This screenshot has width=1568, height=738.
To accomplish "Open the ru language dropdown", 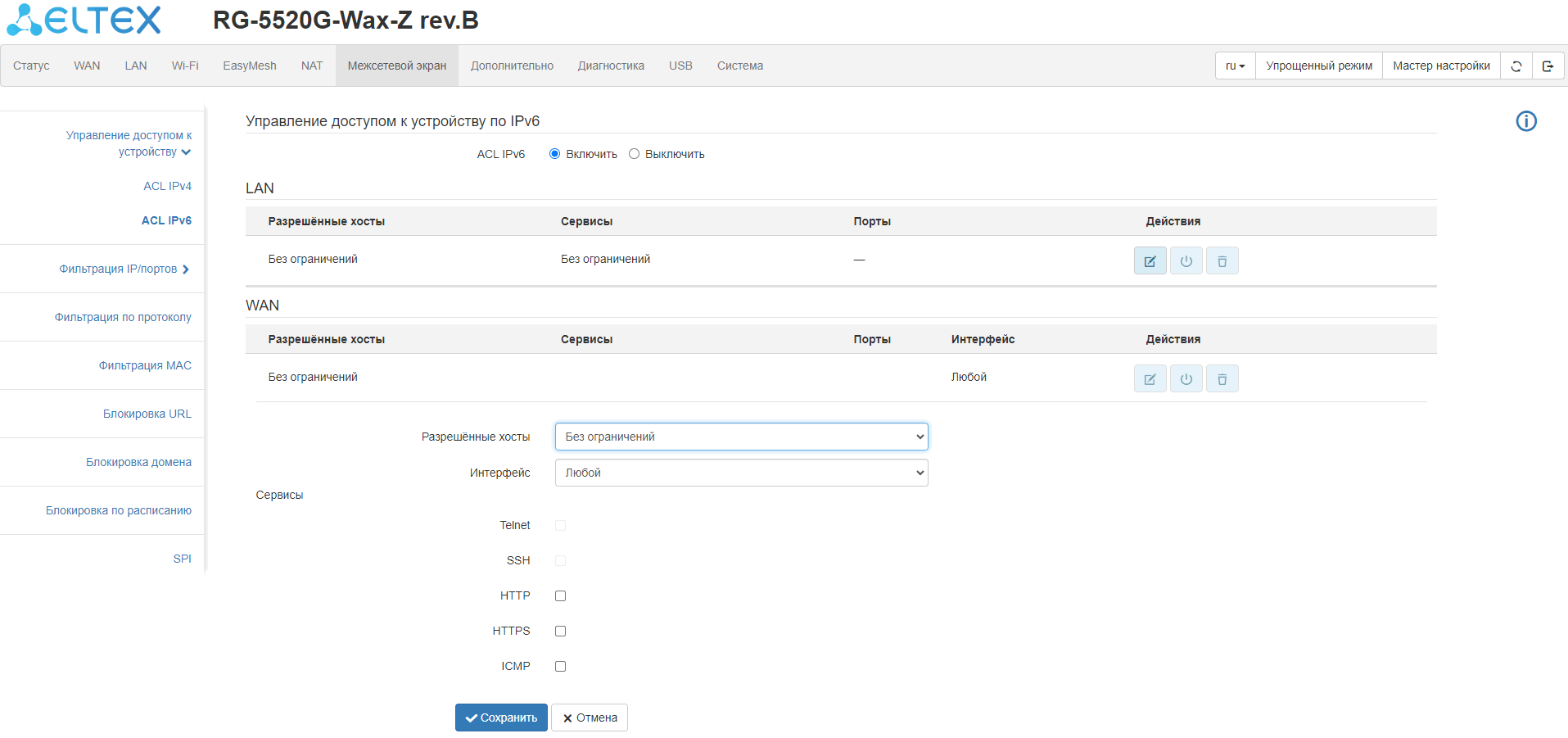I will [x=1235, y=66].
